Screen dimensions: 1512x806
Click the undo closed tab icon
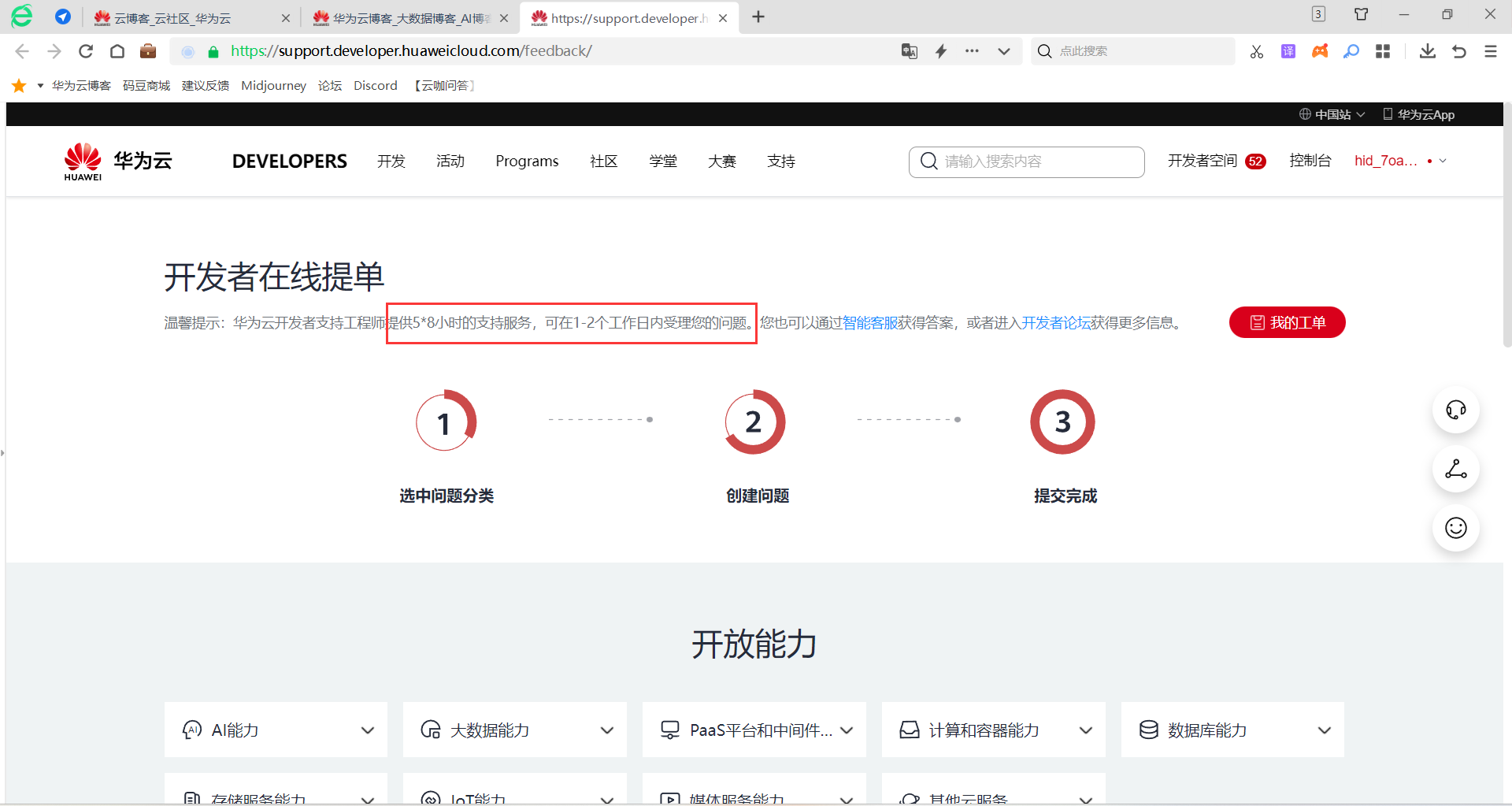(x=1459, y=51)
